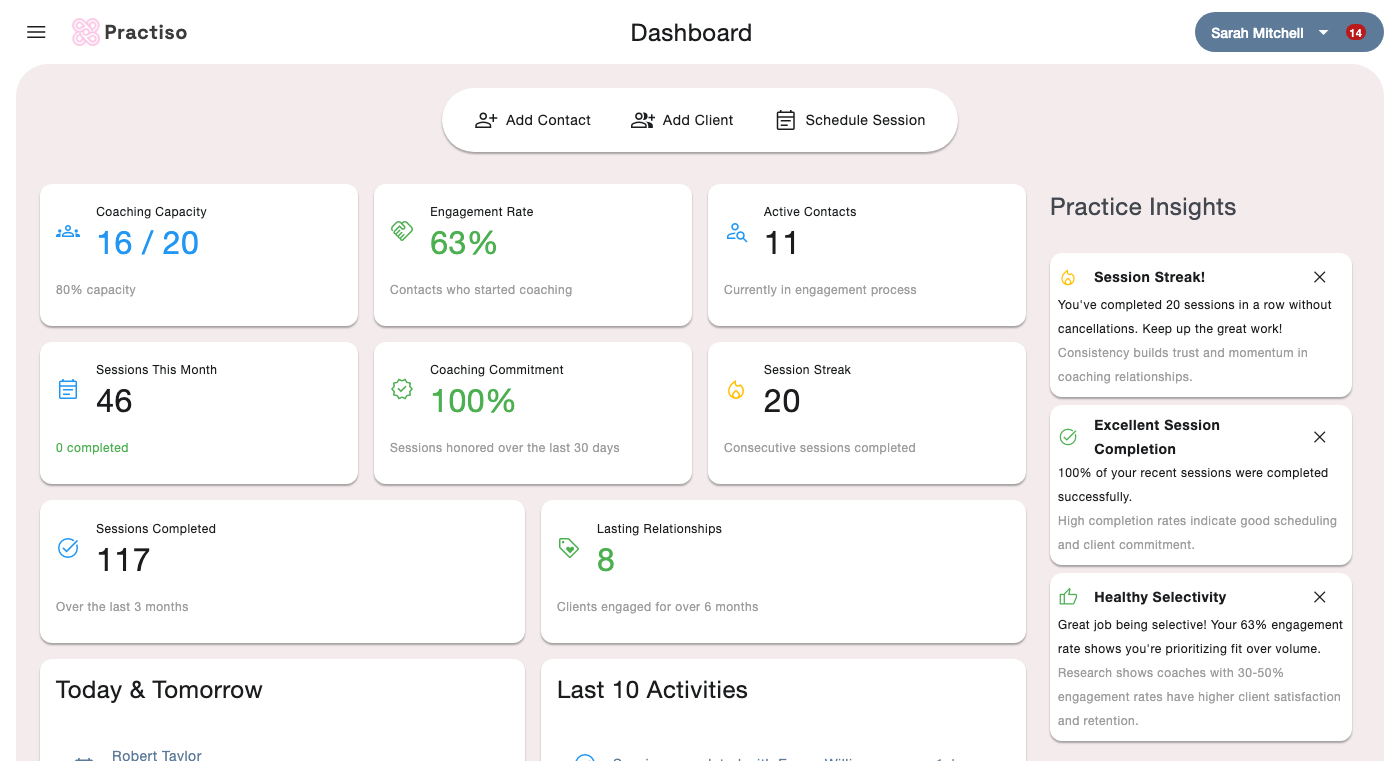
Task: Dismiss the Excellent Session Completion insight
Action: point(1319,437)
